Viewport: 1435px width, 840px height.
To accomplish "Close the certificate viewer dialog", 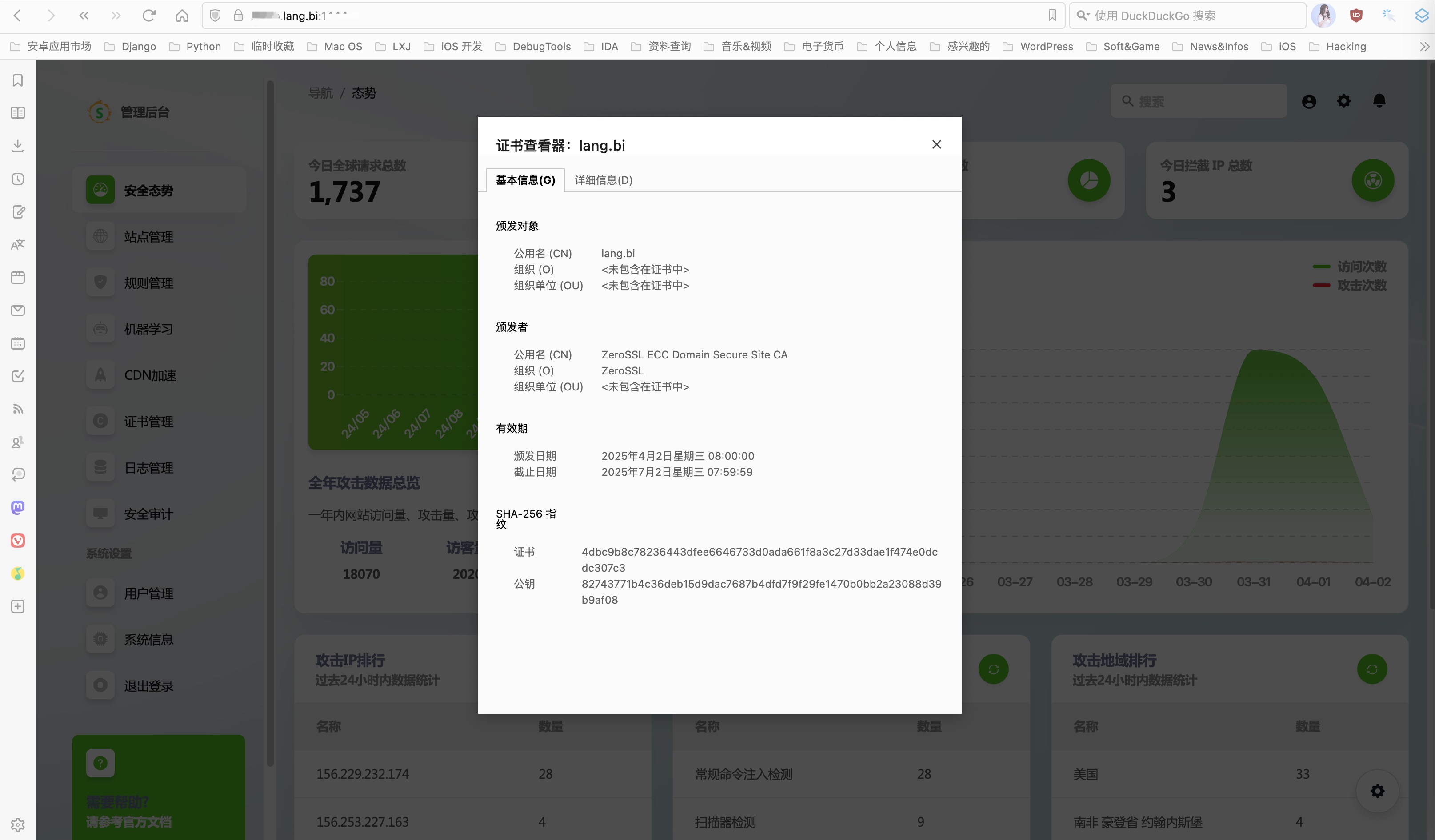I will pos(936,144).
